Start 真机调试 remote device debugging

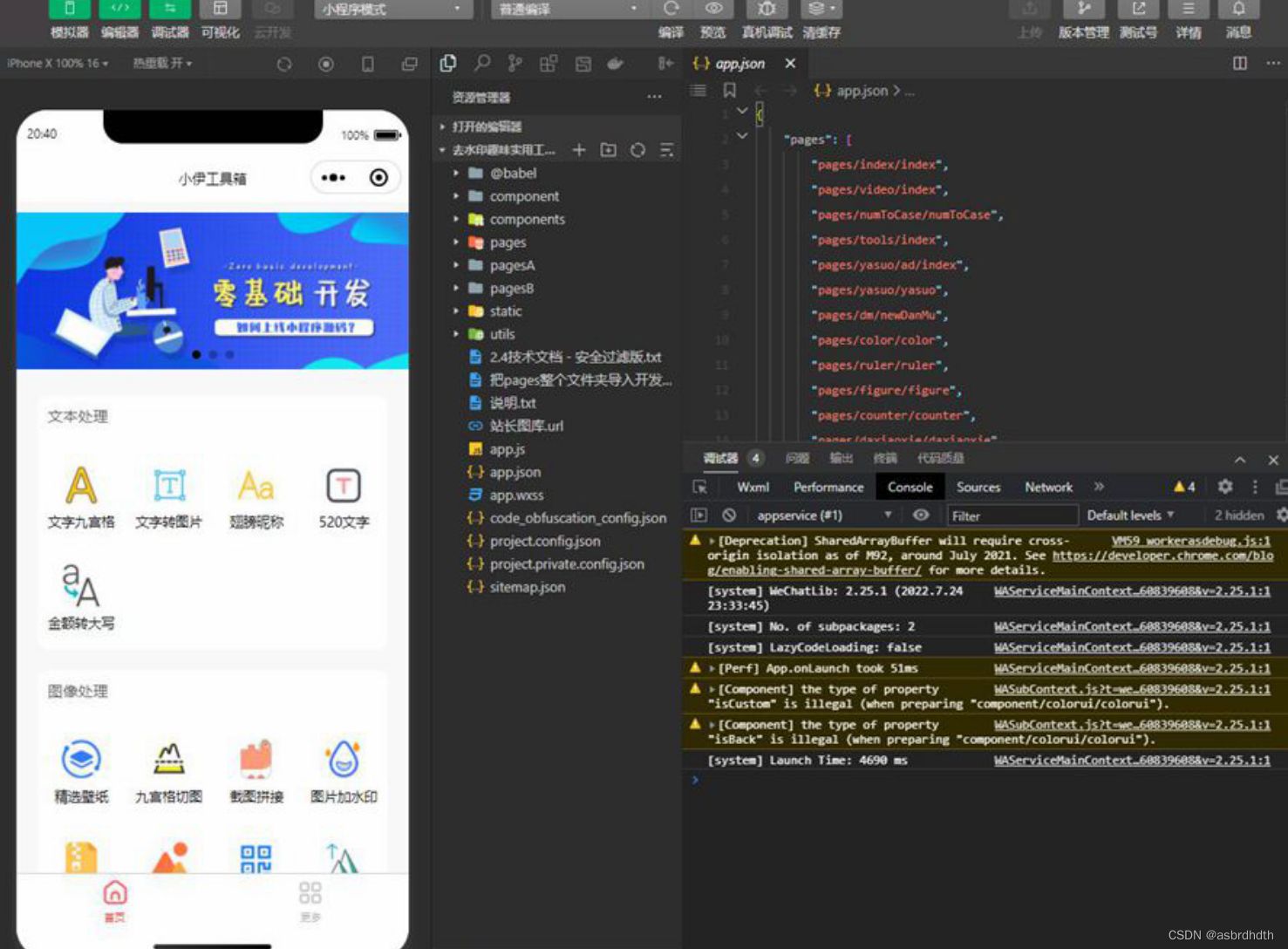coord(766,20)
